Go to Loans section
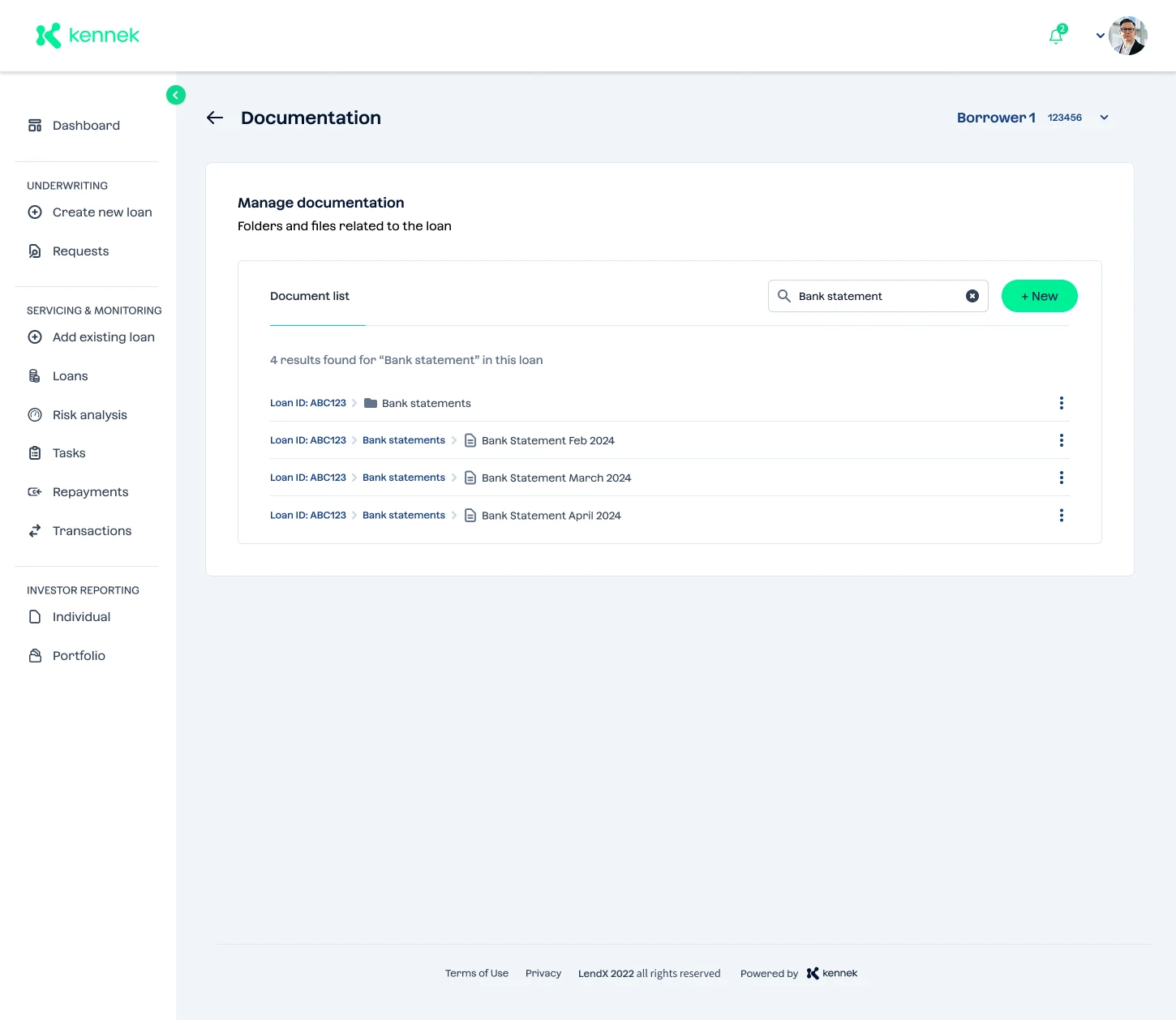The image size is (1176, 1020). click(58, 376)
